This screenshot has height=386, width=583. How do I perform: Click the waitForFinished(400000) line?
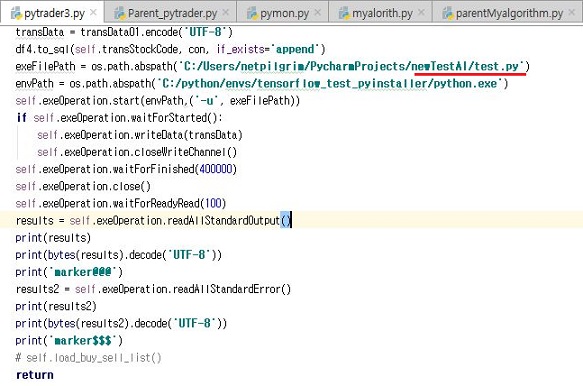pyautogui.click(x=126, y=169)
